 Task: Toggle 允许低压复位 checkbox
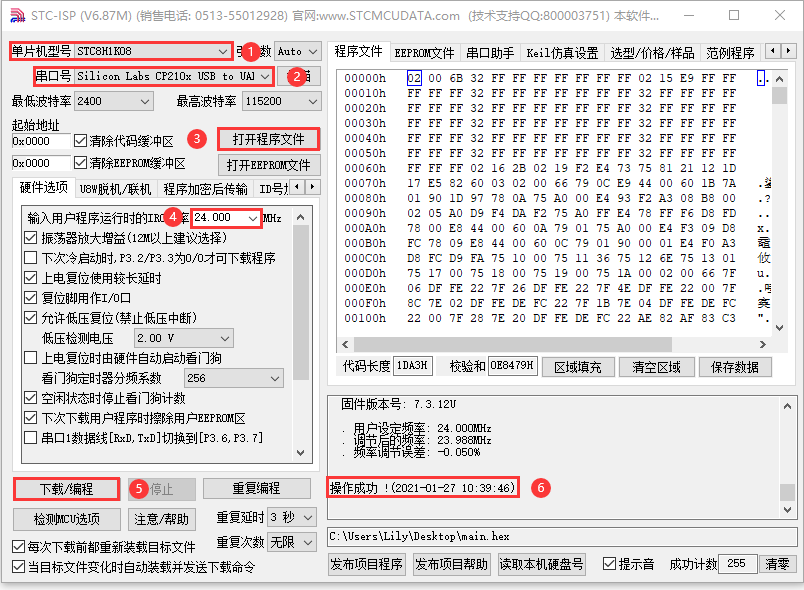click(x=31, y=317)
